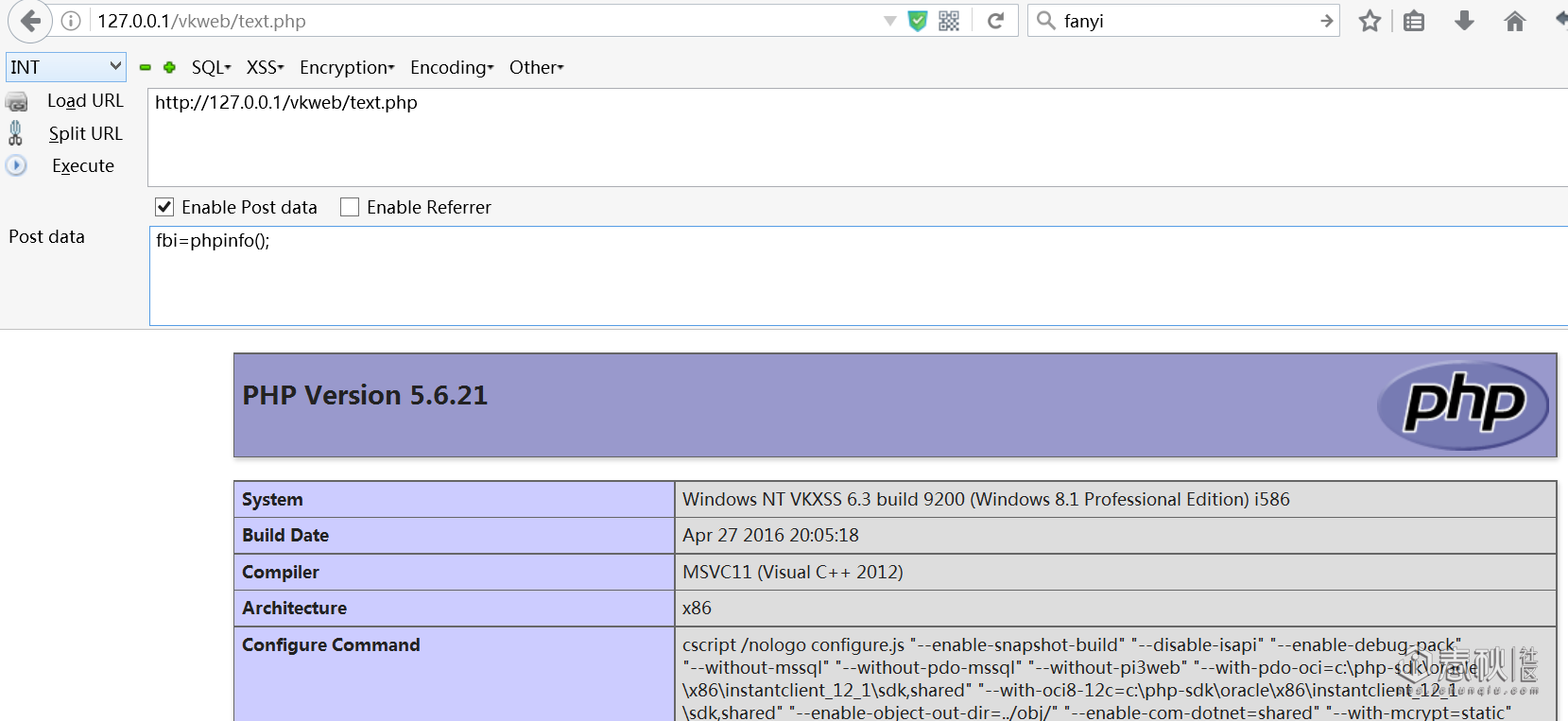This screenshot has width=1568, height=721.
Task: Open the XSS menu
Action: coord(265,67)
